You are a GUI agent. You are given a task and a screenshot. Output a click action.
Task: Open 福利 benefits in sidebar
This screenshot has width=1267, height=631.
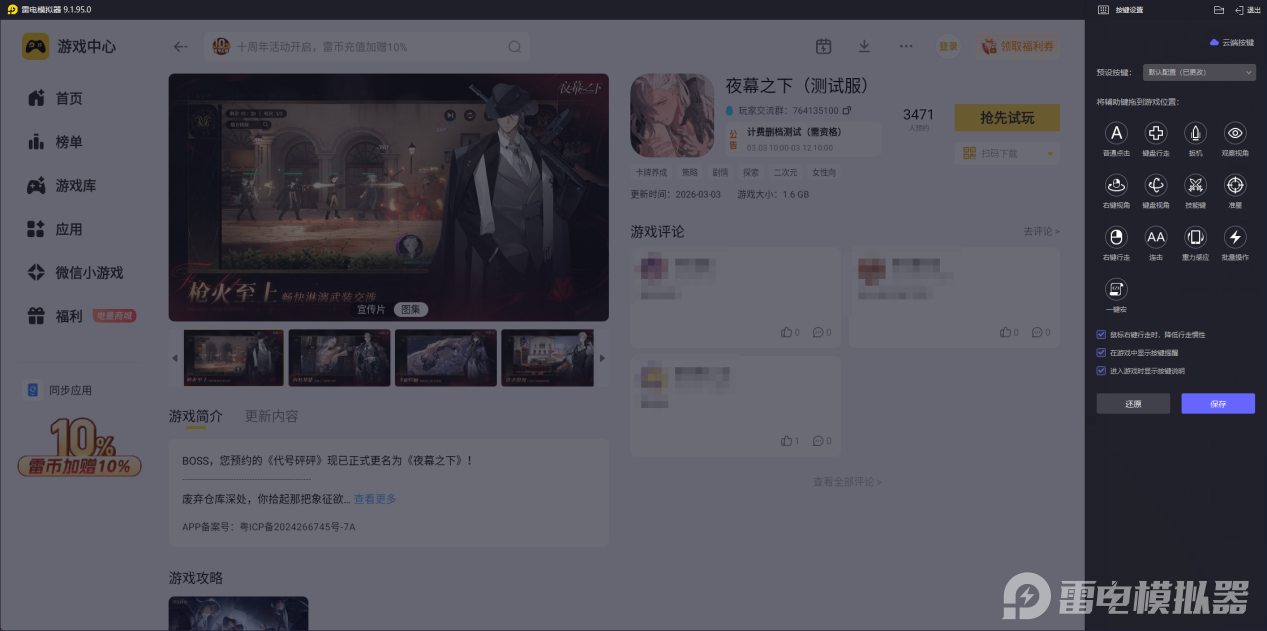(55, 316)
